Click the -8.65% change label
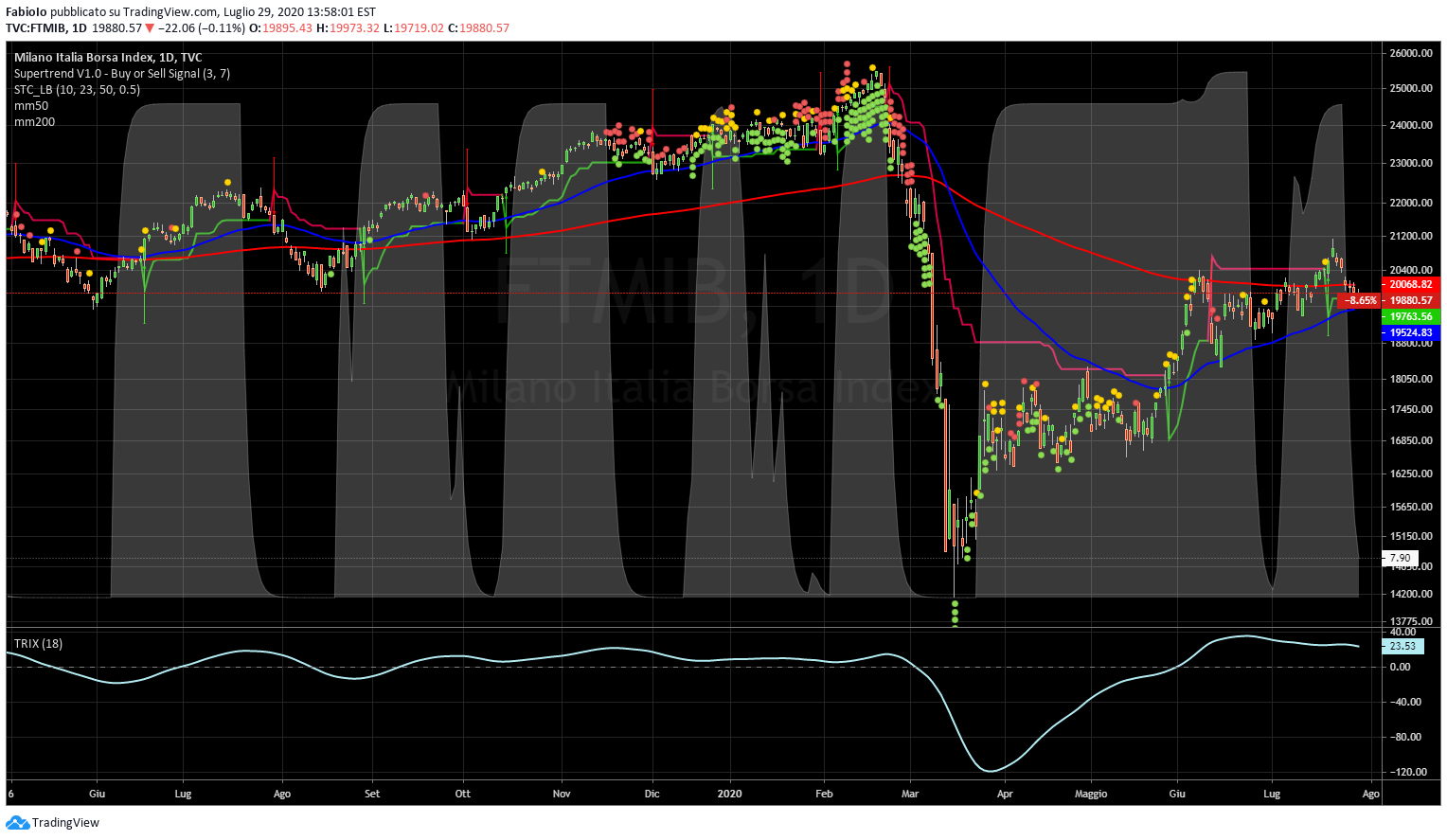The width and height of the screenshot is (1447, 840). [1361, 300]
